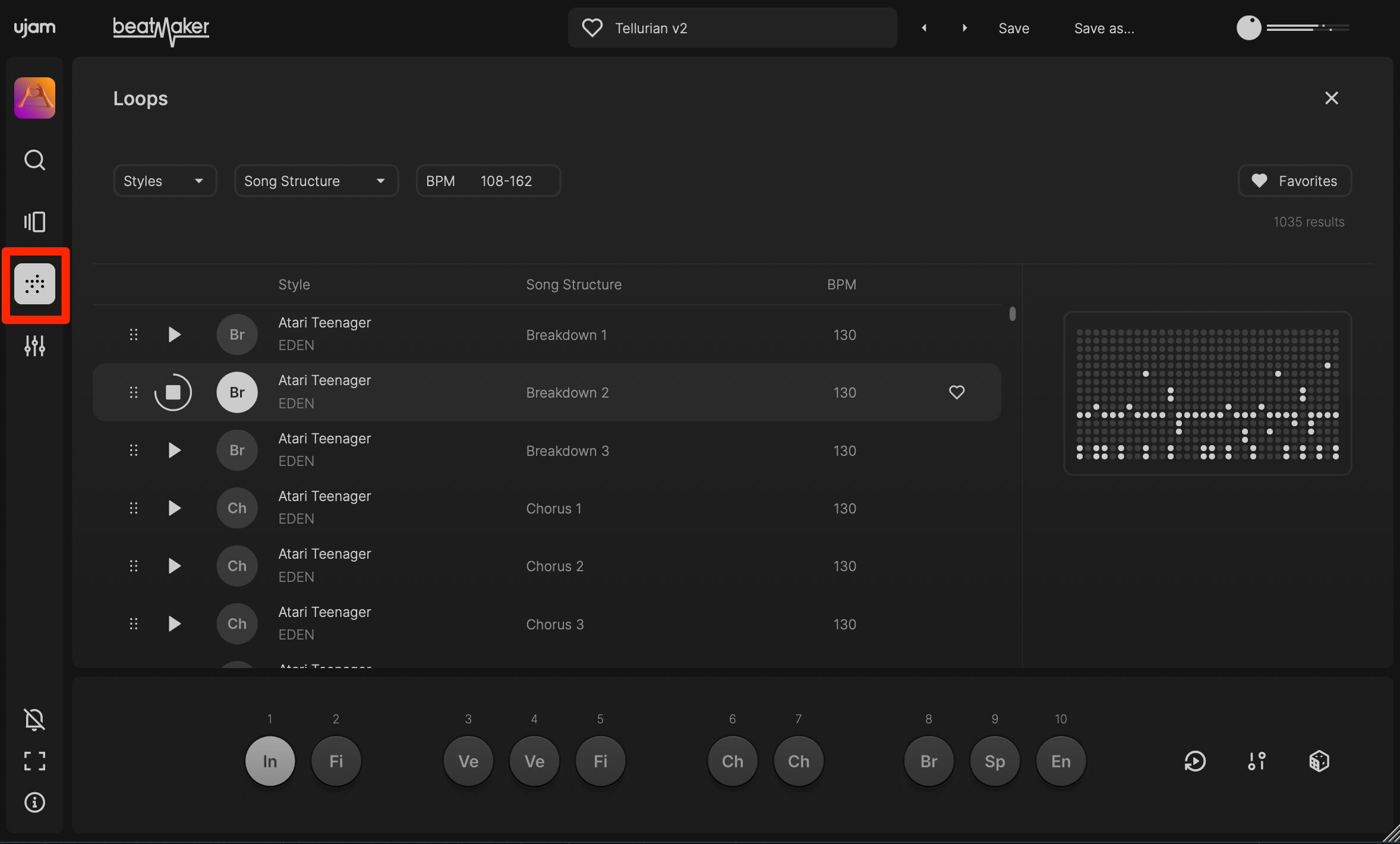The width and height of the screenshot is (1400, 844).
Task: Go to the previous preset arrow
Action: click(924, 28)
